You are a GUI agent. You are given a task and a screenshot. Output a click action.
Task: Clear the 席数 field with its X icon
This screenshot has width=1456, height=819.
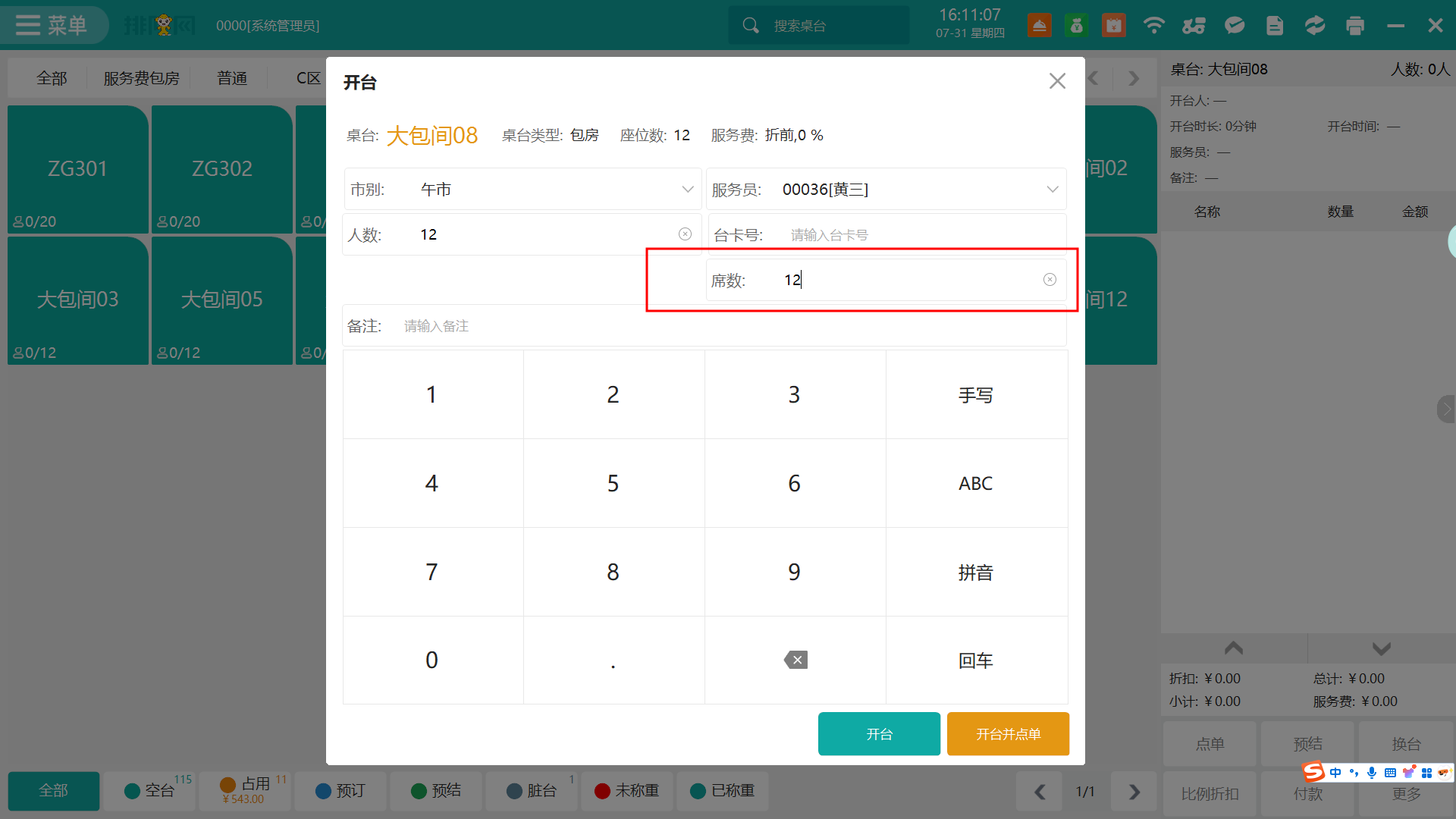pyautogui.click(x=1050, y=280)
